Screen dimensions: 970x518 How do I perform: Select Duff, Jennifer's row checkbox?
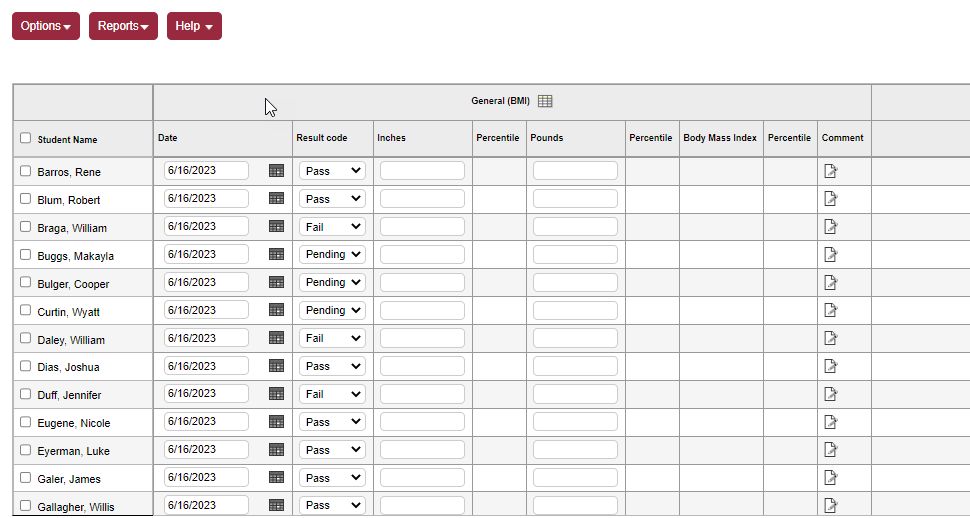tap(26, 394)
